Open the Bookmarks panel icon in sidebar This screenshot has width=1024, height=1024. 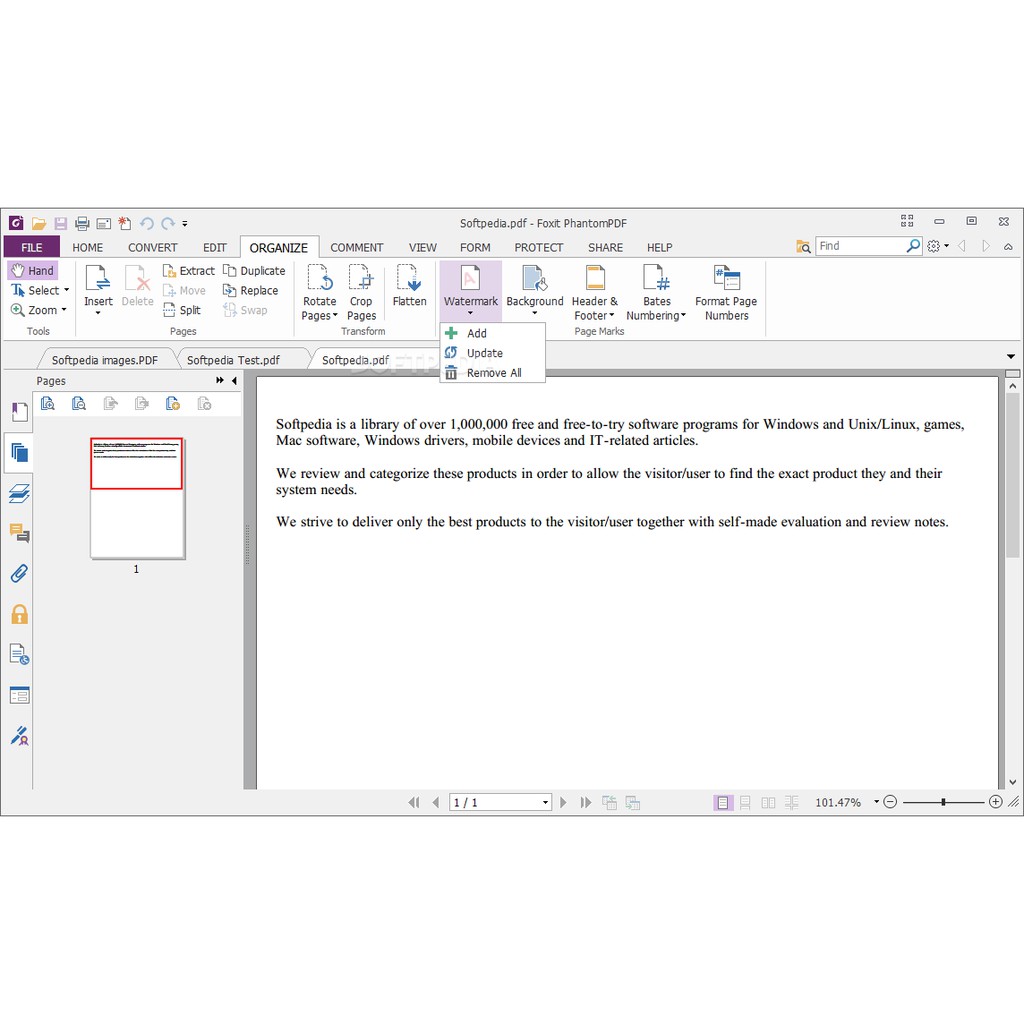(x=20, y=411)
